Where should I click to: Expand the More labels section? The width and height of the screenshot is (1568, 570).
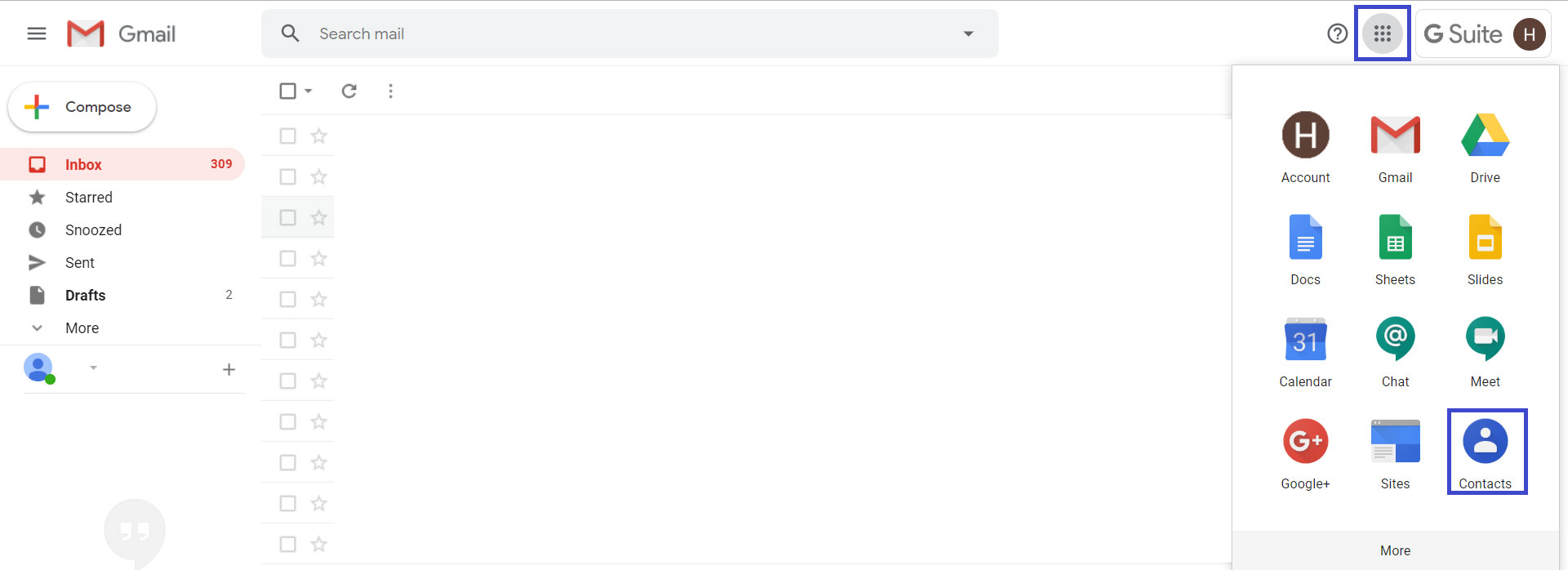82,327
